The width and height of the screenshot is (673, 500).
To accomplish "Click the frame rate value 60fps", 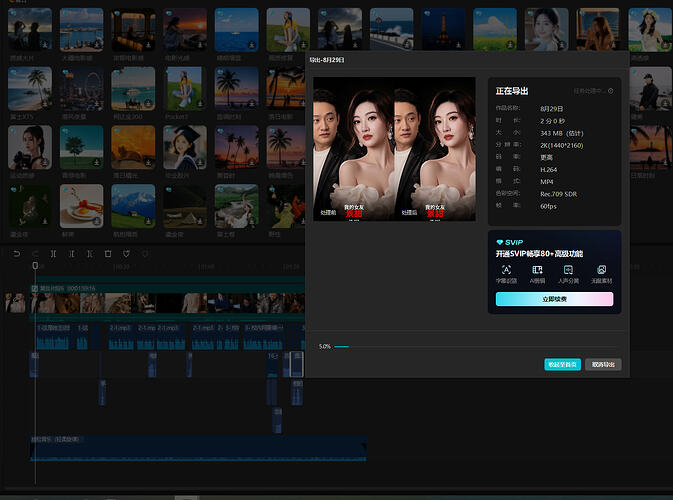I will [548, 206].
